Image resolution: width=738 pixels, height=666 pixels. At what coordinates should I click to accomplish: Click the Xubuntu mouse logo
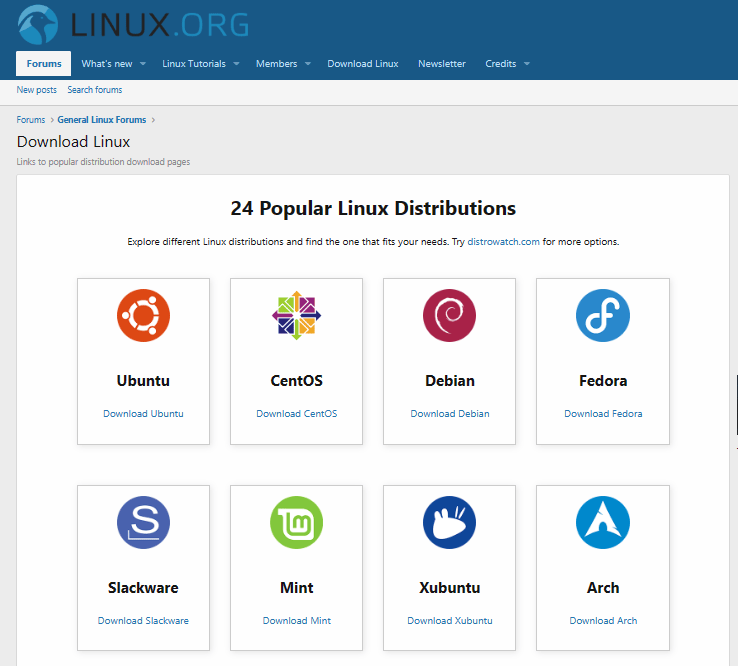(449, 522)
